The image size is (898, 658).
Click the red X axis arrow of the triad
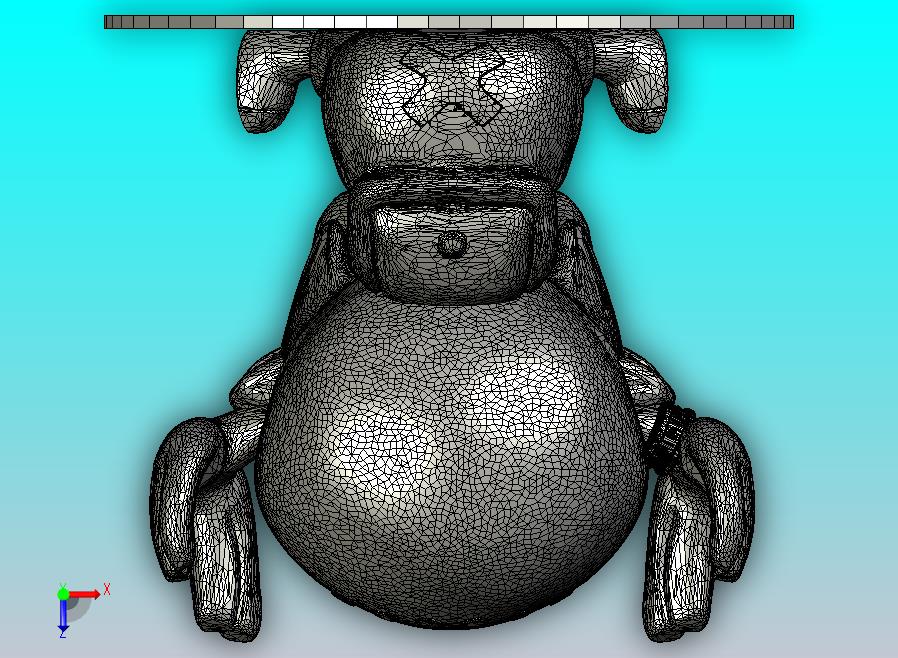(85, 594)
